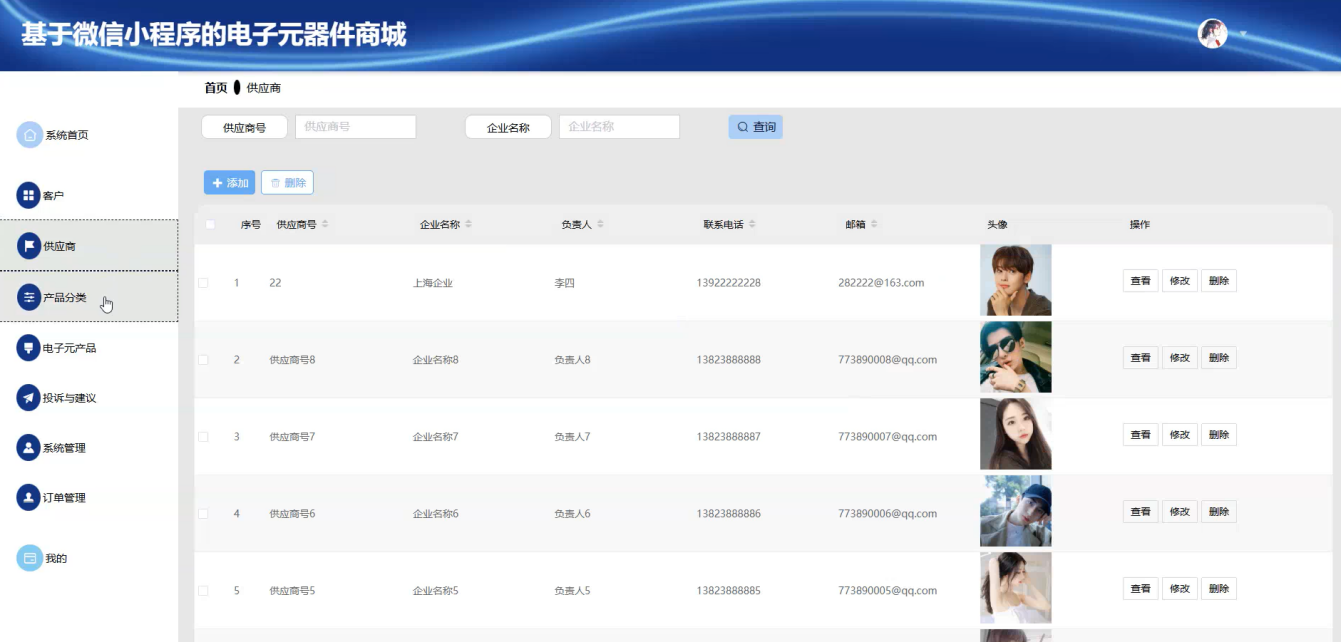The width and height of the screenshot is (1341, 642).
Task: Click 查看 for 企业名称7 row
Action: click(1140, 435)
